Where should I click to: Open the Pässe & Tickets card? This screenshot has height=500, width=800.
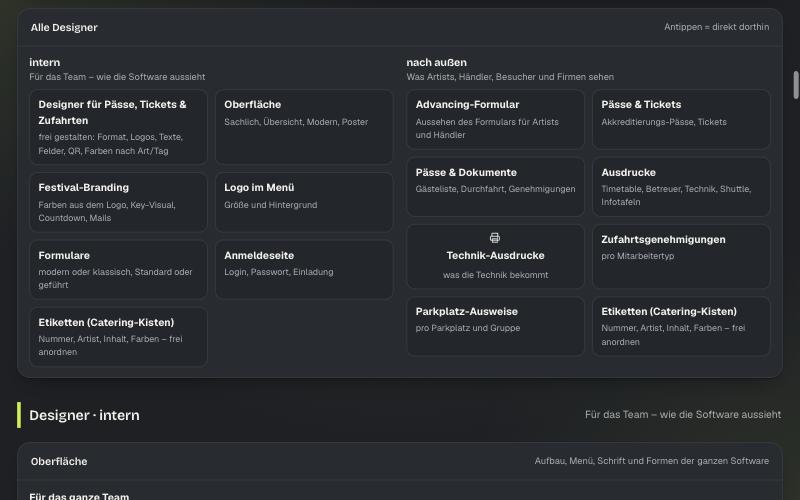tap(681, 119)
